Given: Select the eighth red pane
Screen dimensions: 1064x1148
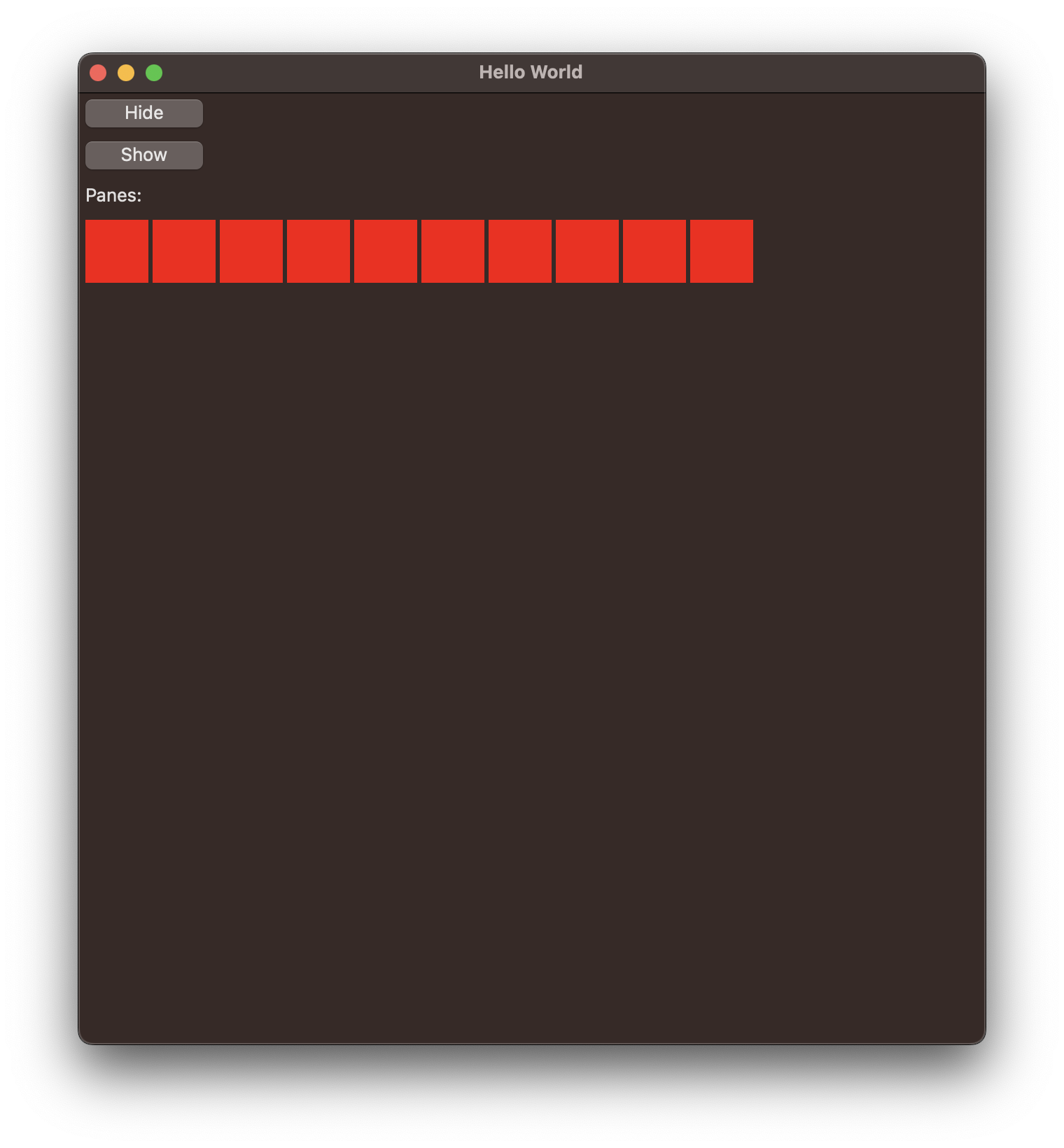Looking at the screenshot, I should point(587,251).
